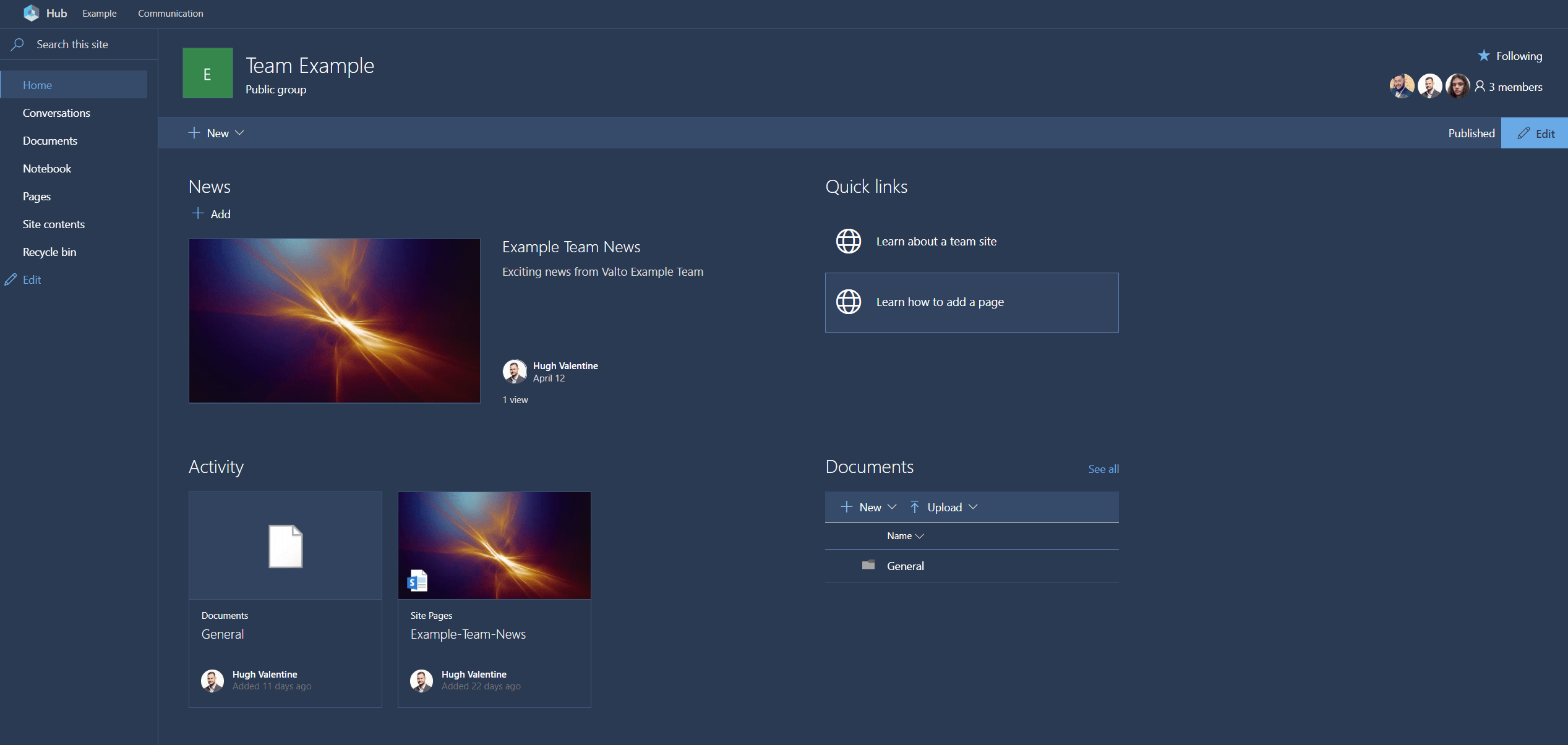1568x745 pixels.
Task: Expand the New dropdown in command bar
Action: [x=239, y=133]
